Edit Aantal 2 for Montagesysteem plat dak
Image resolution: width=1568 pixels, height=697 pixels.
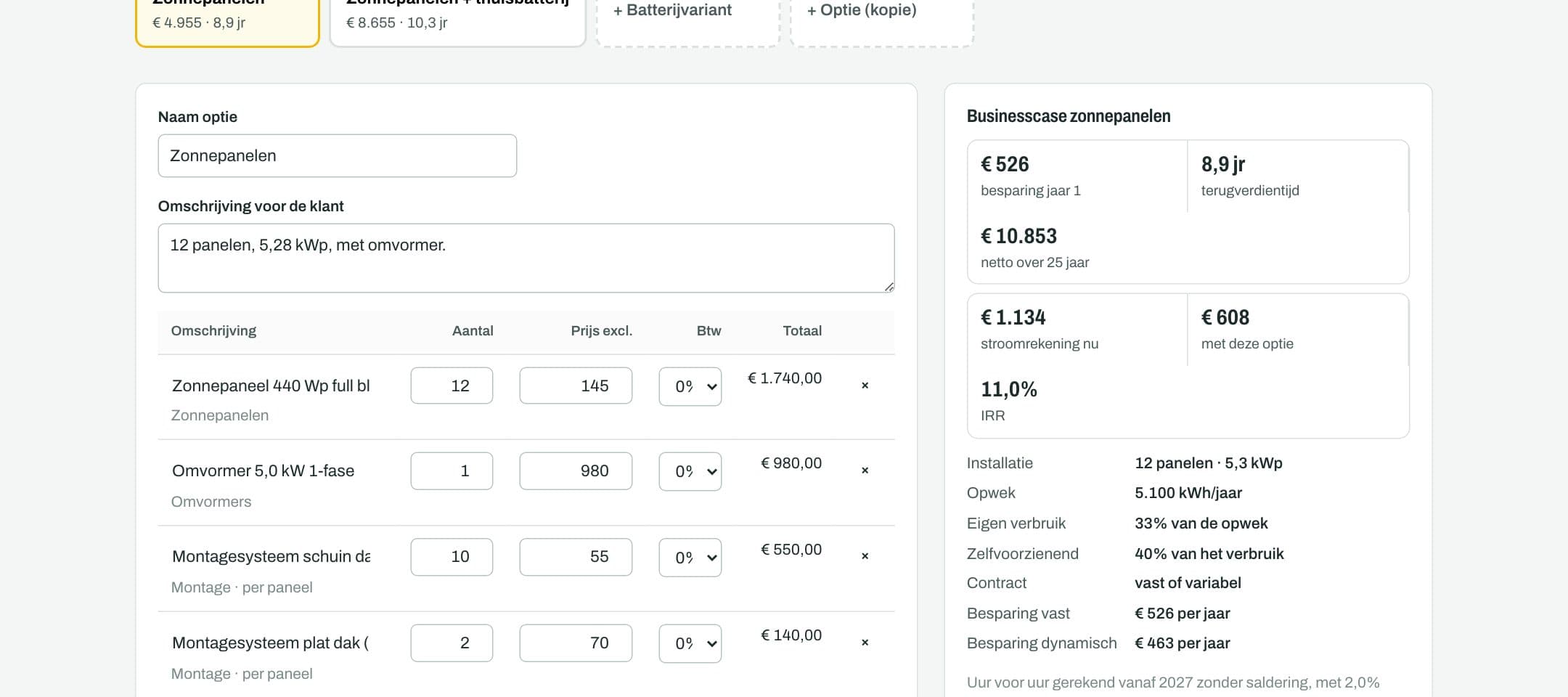tap(452, 643)
